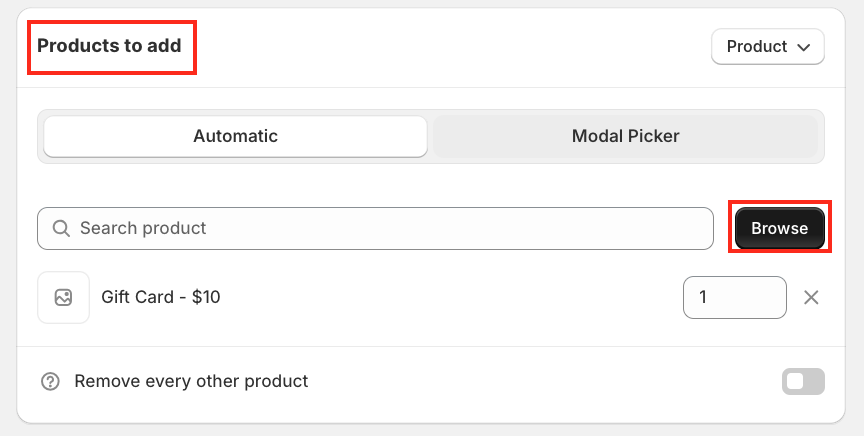Click the Gift Card image placeholder icon
This screenshot has height=436, width=864.
tap(63, 298)
